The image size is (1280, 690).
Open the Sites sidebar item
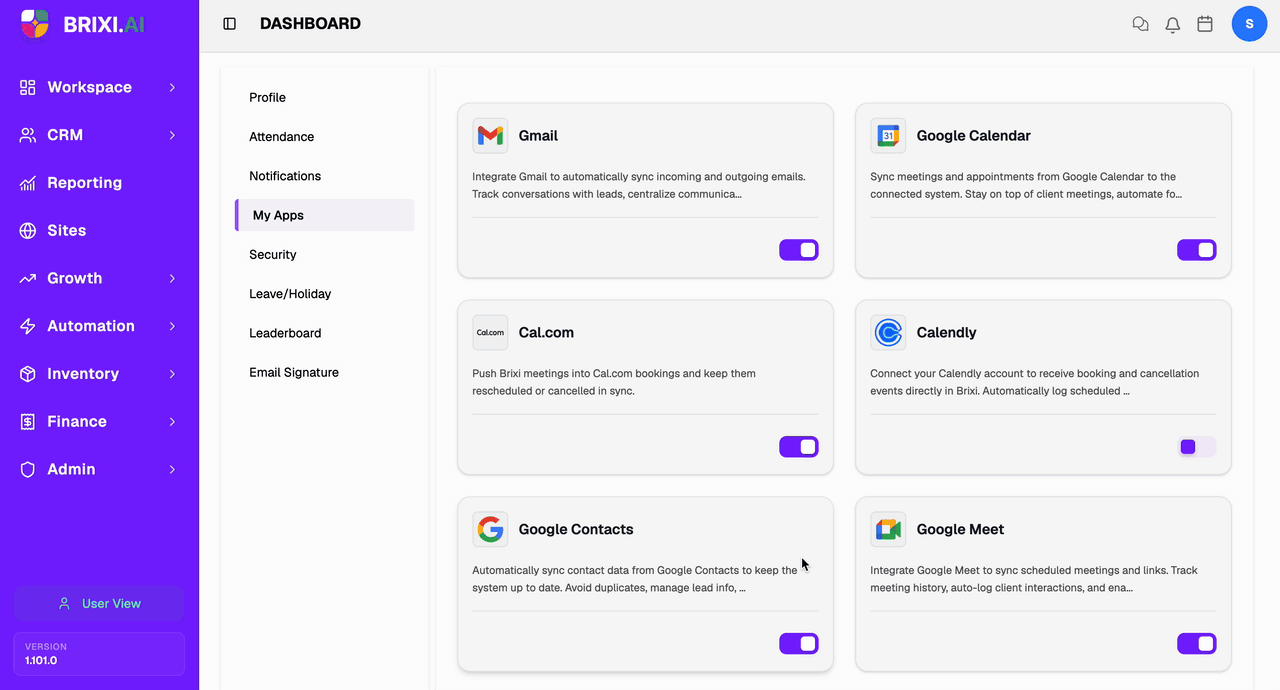pos(99,231)
